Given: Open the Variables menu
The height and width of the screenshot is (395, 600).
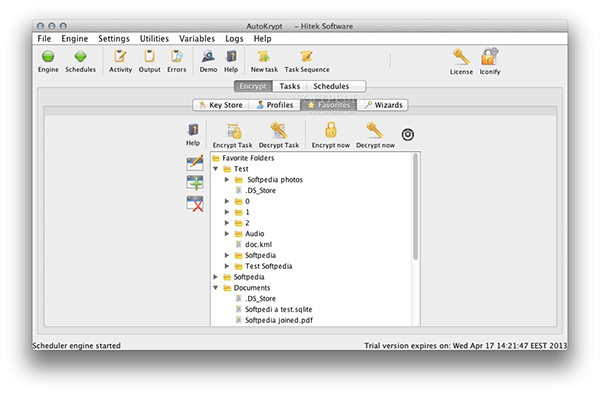Looking at the screenshot, I should (x=197, y=39).
